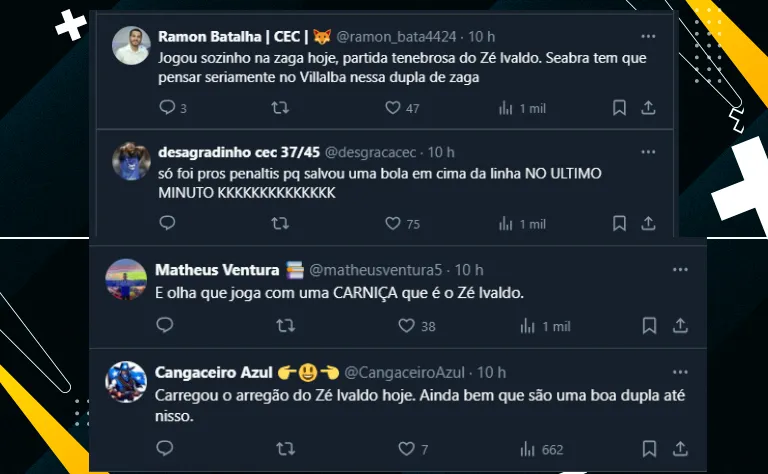This screenshot has height=474, width=768.
Task: View analytics of desagradinho cec's tweet
Action: [x=506, y=224]
